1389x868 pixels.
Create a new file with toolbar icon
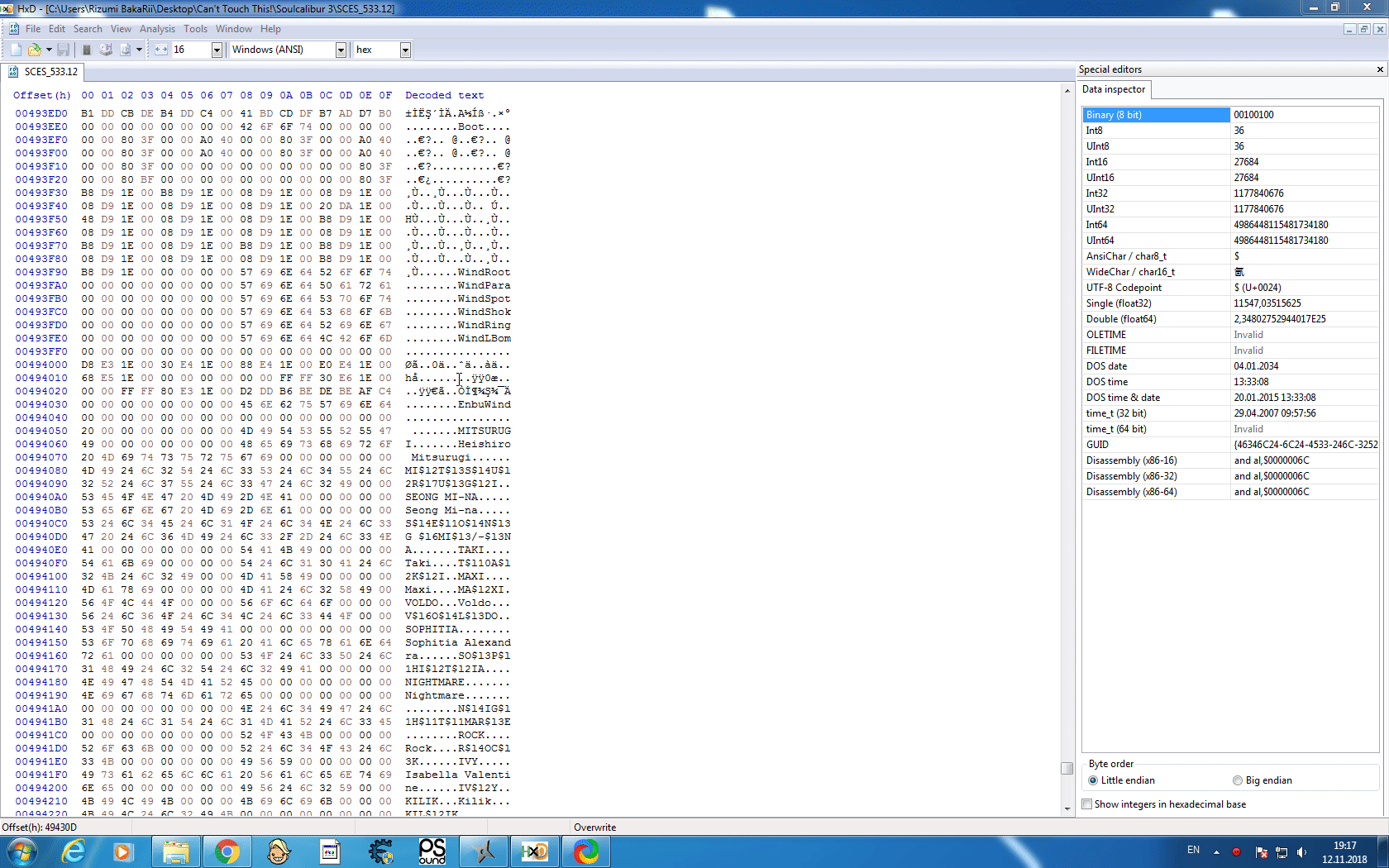(16, 50)
